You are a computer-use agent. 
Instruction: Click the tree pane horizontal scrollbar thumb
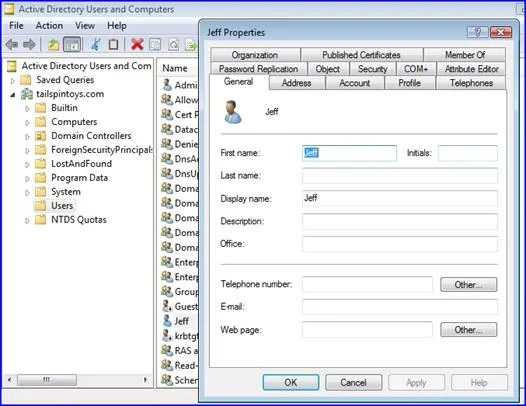47,380
